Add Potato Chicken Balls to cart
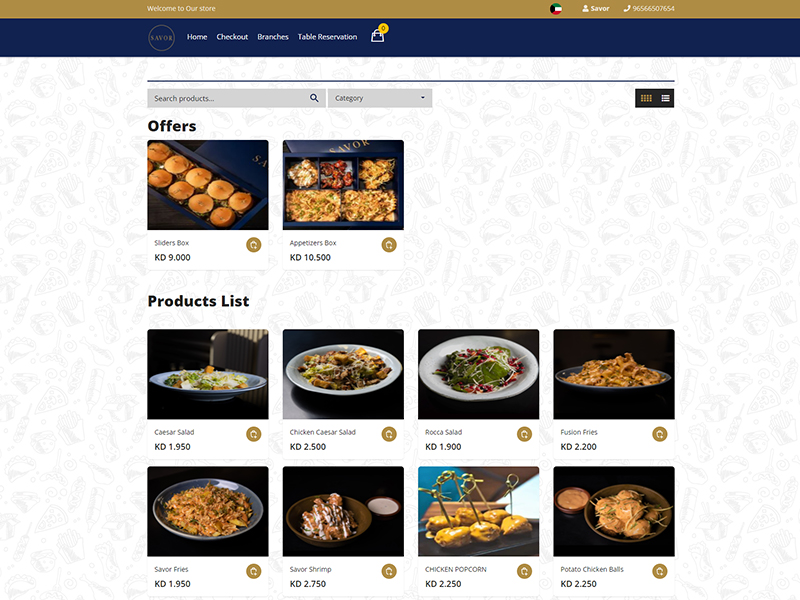This screenshot has width=800, height=600. (x=660, y=571)
